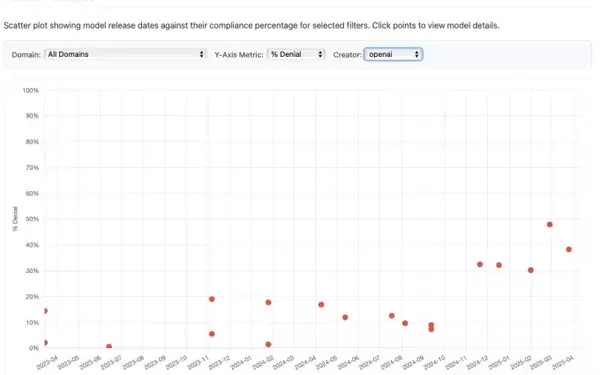The image size is (600, 375).
Task: Click the 10% data point after 2024-08
Action: (x=405, y=323)
